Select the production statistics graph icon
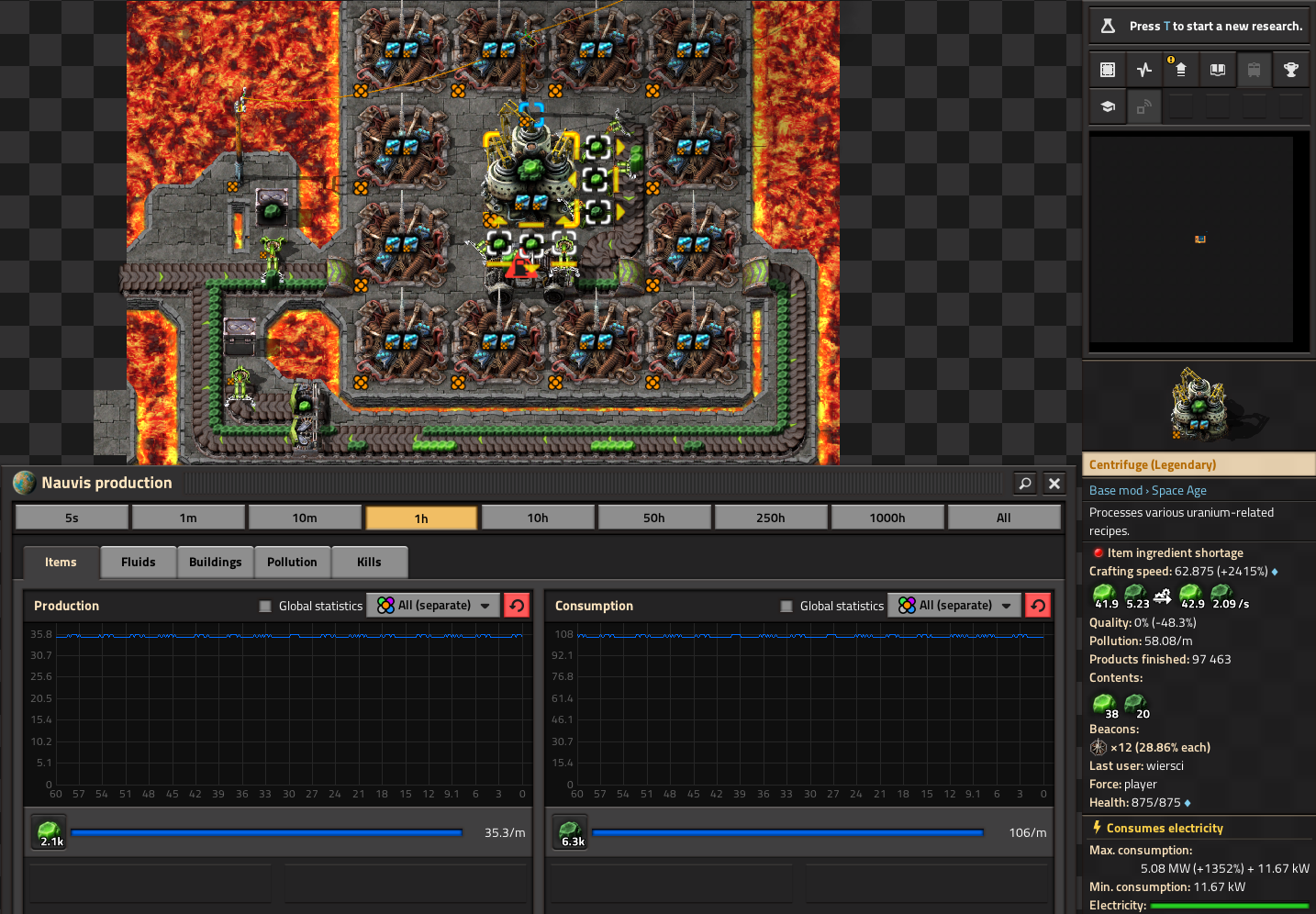The image size is (1316, 914). point(1143,69)
